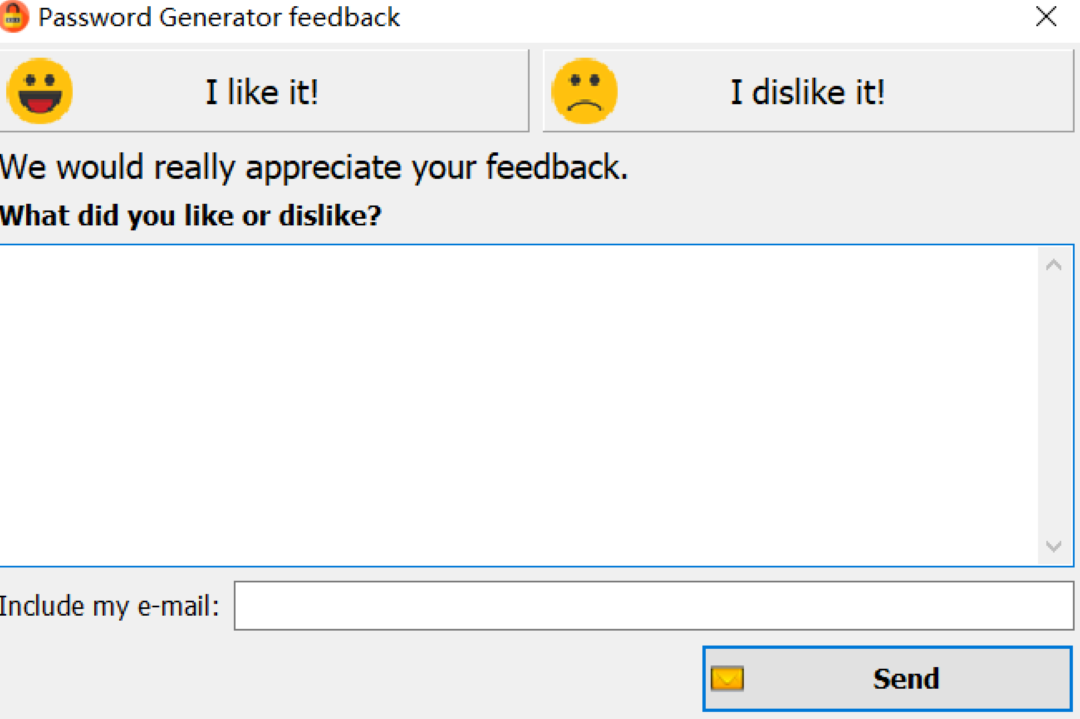Click the vertical scrollbar track of feedback box
Viewport: 1080px width, 719px height.
[x=1053, y=405]
